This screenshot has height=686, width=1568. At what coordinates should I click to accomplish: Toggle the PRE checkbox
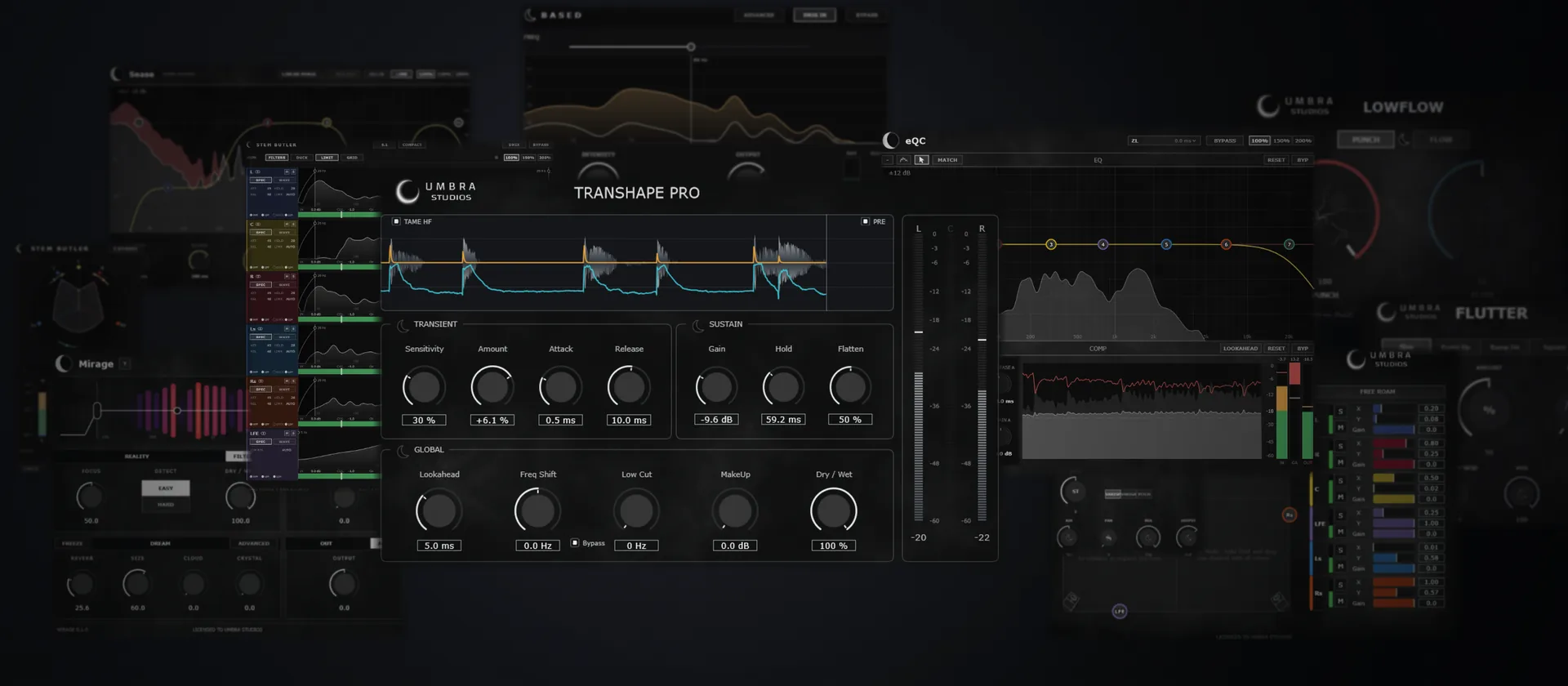(865, 221)
